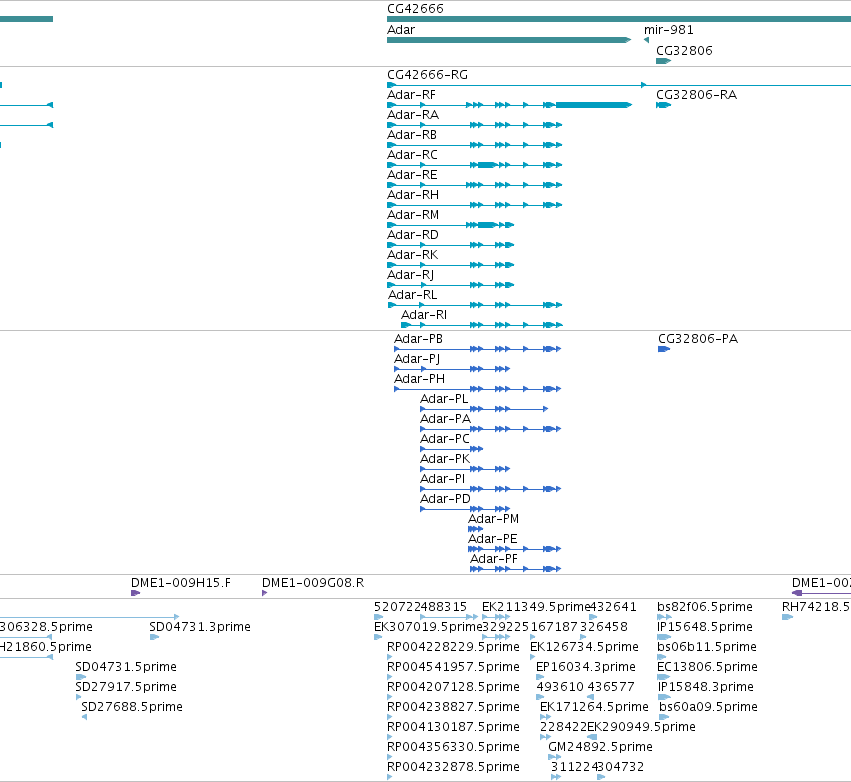Select the SD27688.5prime EST
The height and width of the screenshot is (782, 851).
tap(85, 717)
